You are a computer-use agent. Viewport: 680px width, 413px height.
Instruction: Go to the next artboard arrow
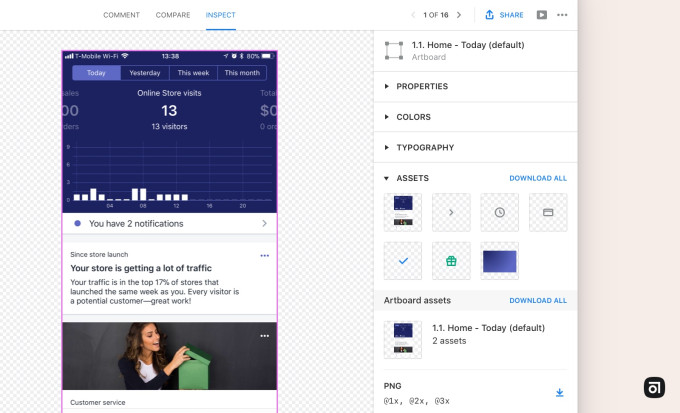pos(459,15)
